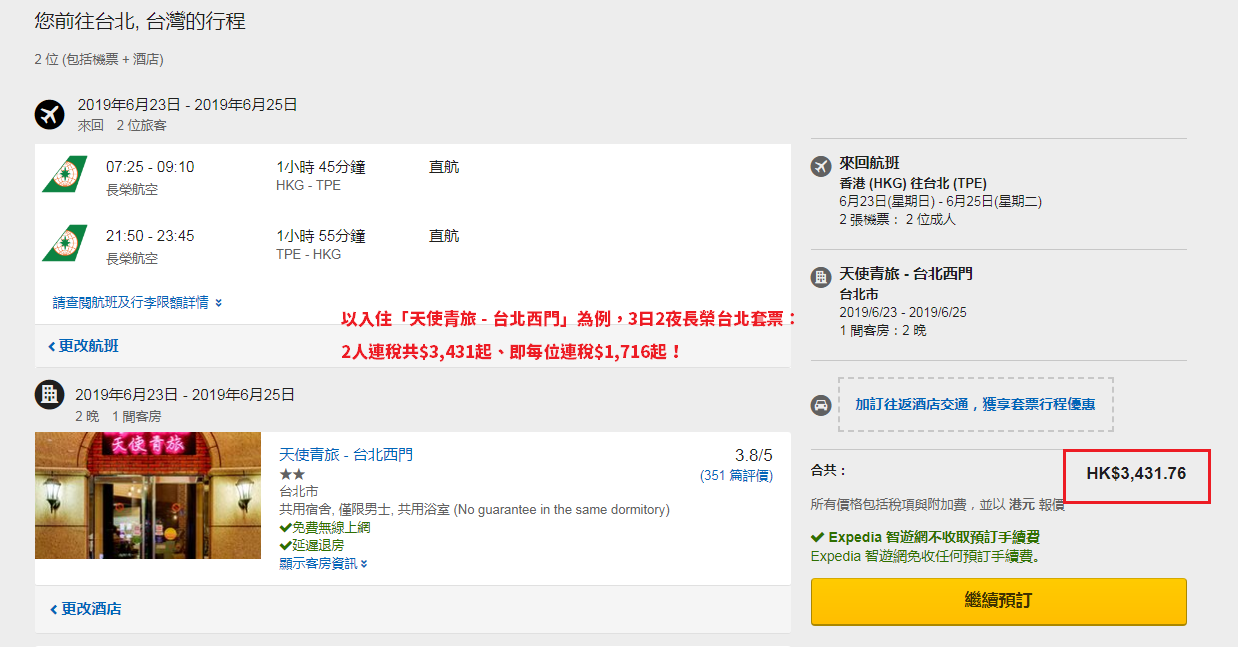Click the sidebar airplane icon for 來回航班
The image size is (1238, 647).
click(821, 166)
